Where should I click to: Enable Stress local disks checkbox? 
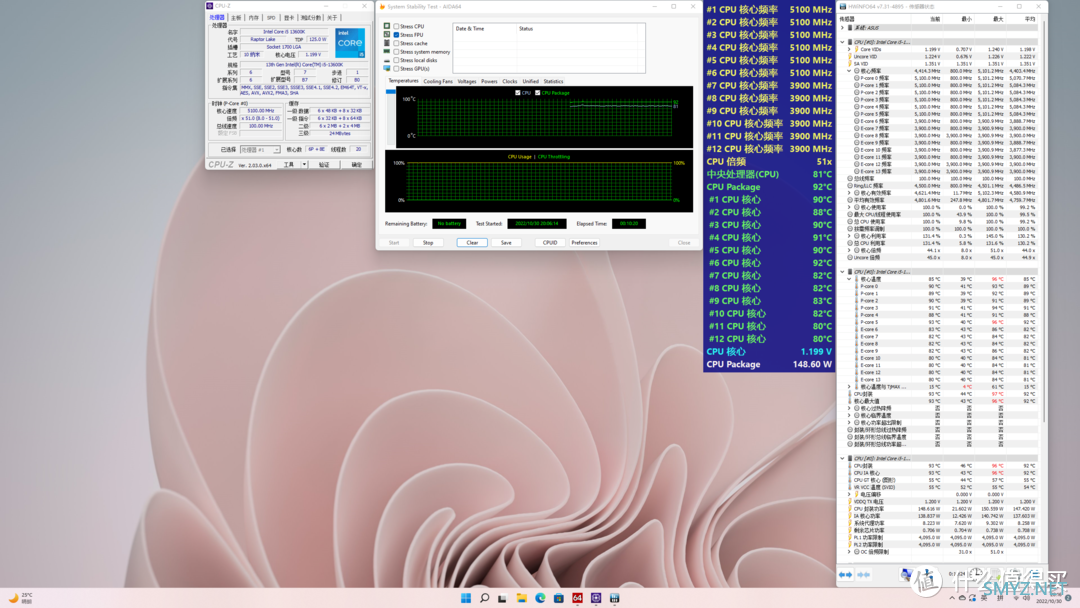tap(396, 60)
